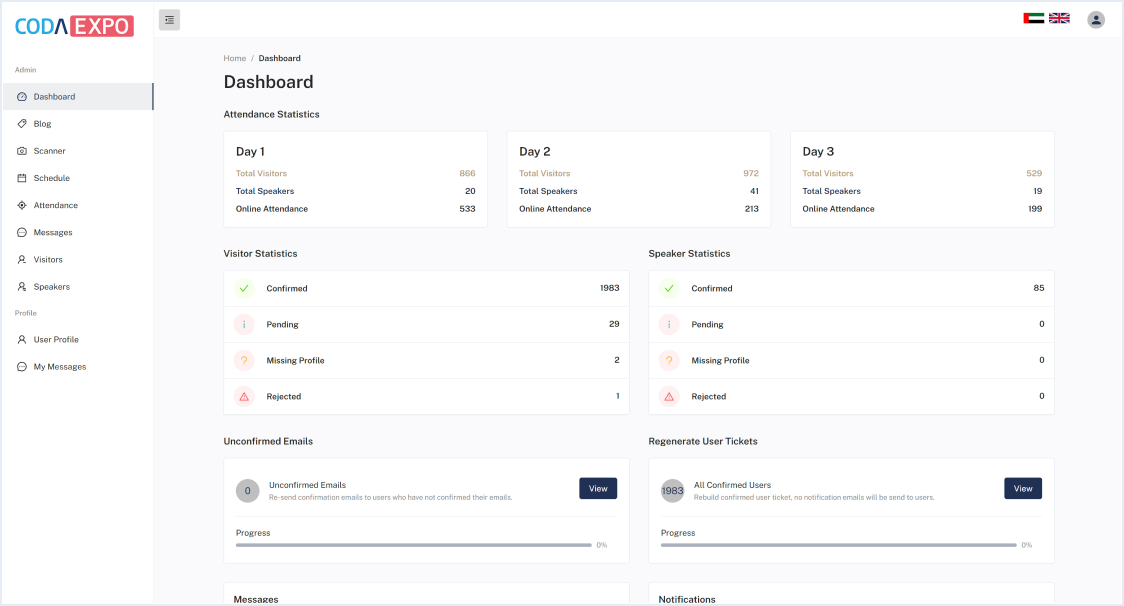Viewport: 1124px width, 606px height.
Task: Click the Rejected visitors warning icon
Action: coord(244,397)
